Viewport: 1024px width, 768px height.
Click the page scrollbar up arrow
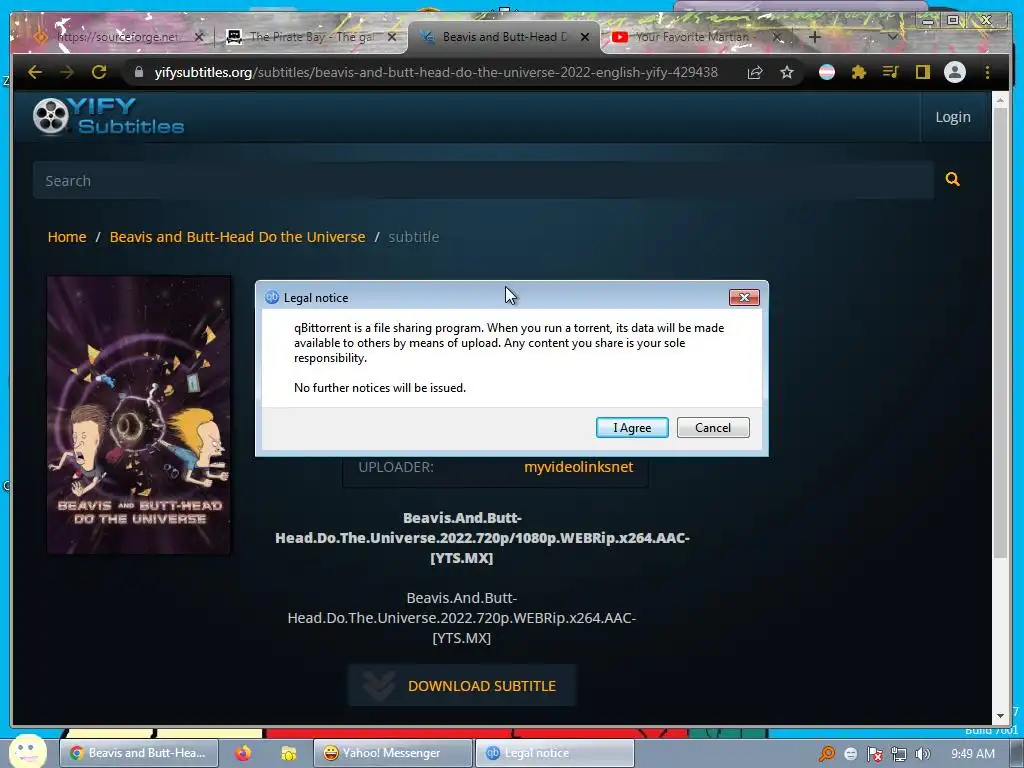(x=1000, y=101)
